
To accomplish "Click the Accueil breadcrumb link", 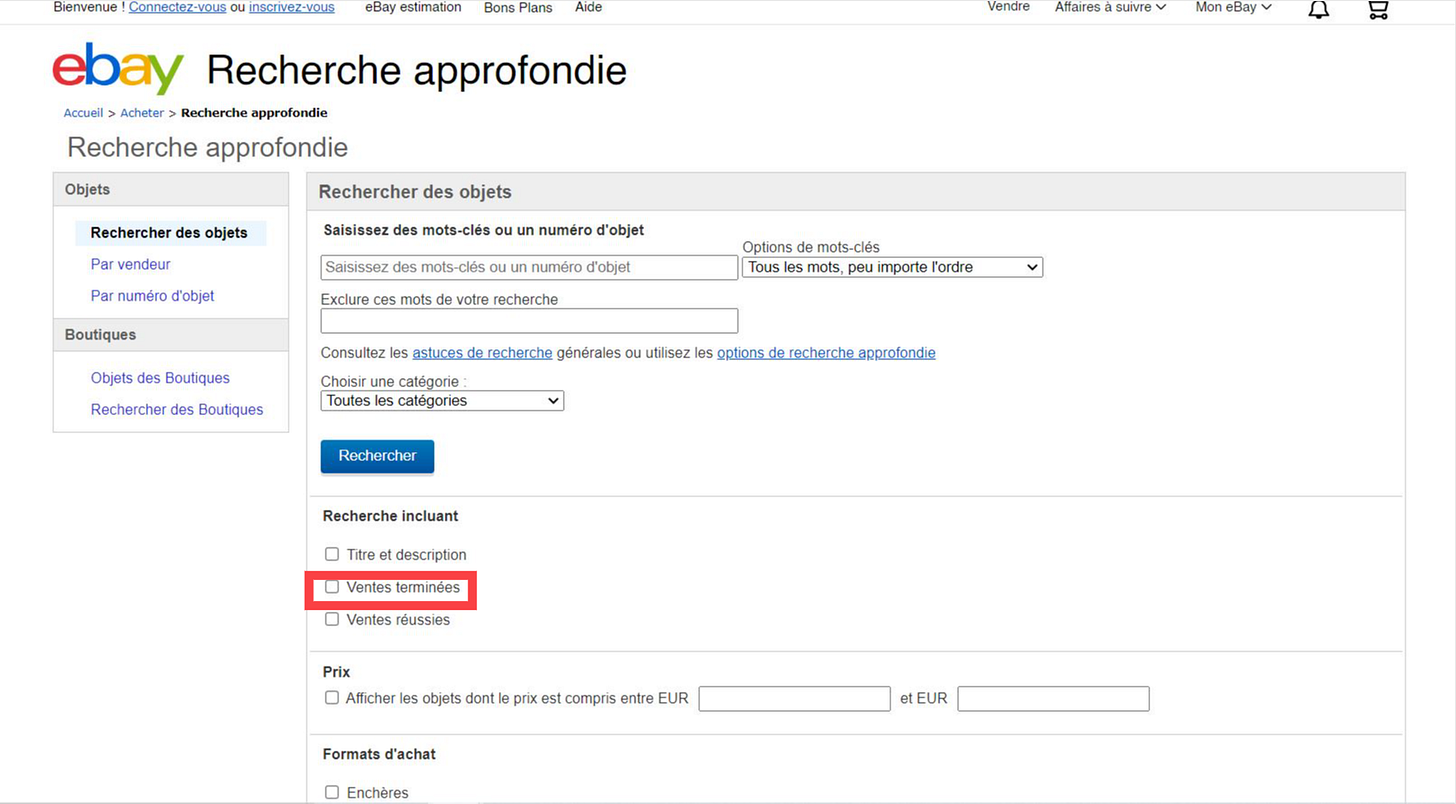I will (83, 113).
